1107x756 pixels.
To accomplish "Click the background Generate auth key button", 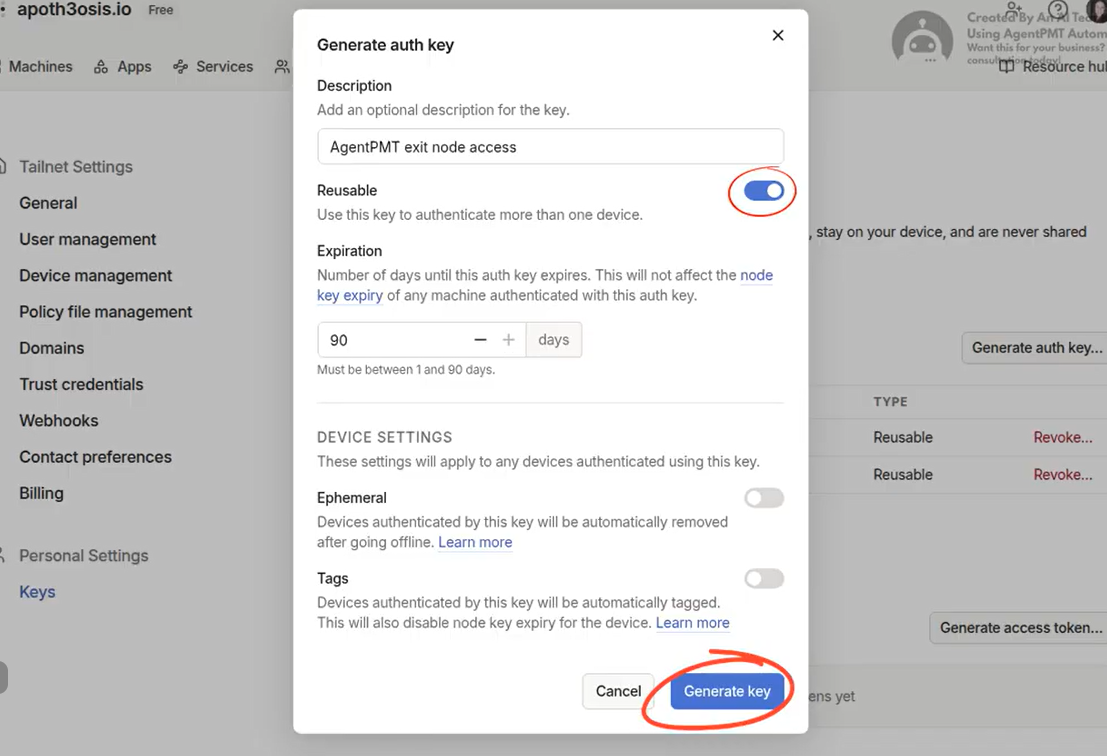I will (x=1035, y=348).
